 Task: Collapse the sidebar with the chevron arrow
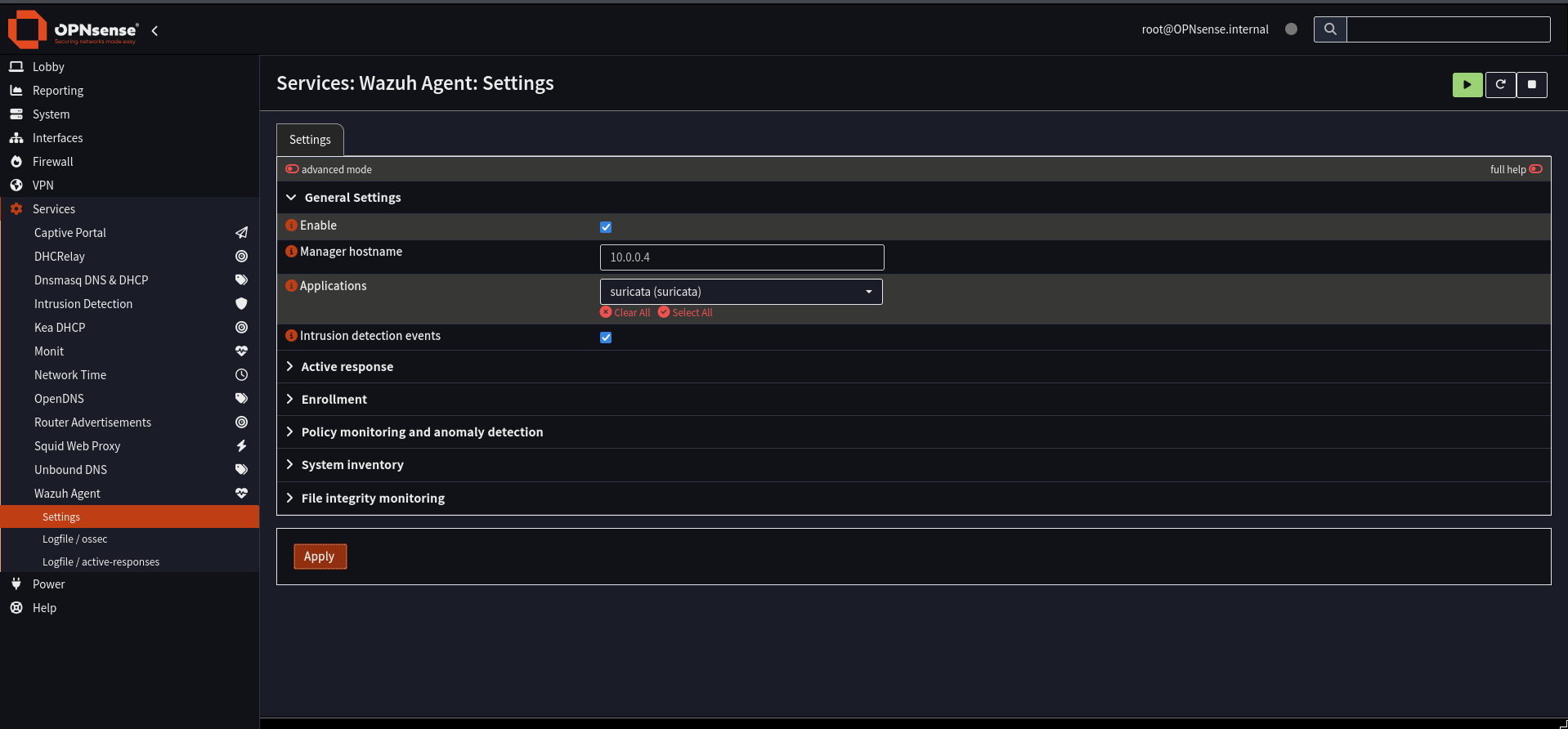tap(155, 30)
